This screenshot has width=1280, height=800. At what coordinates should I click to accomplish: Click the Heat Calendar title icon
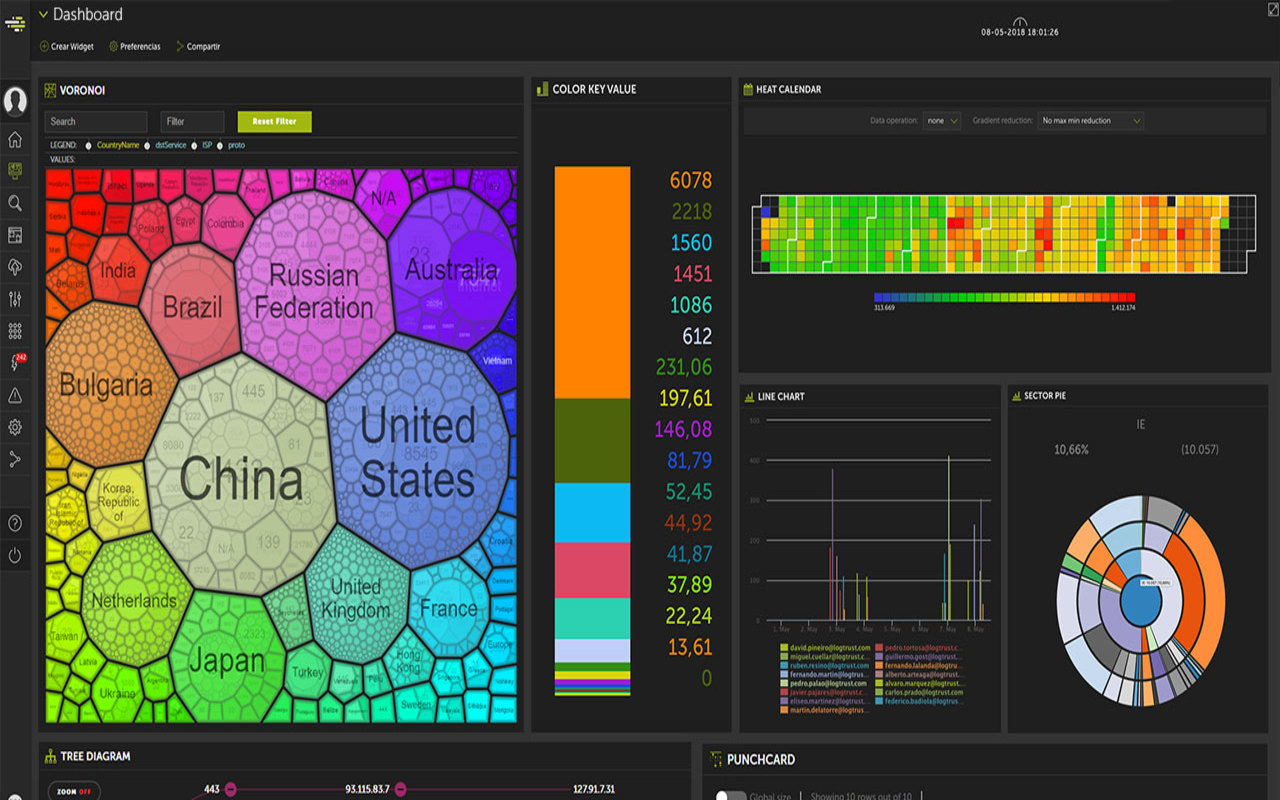click(x=747, y=89)
